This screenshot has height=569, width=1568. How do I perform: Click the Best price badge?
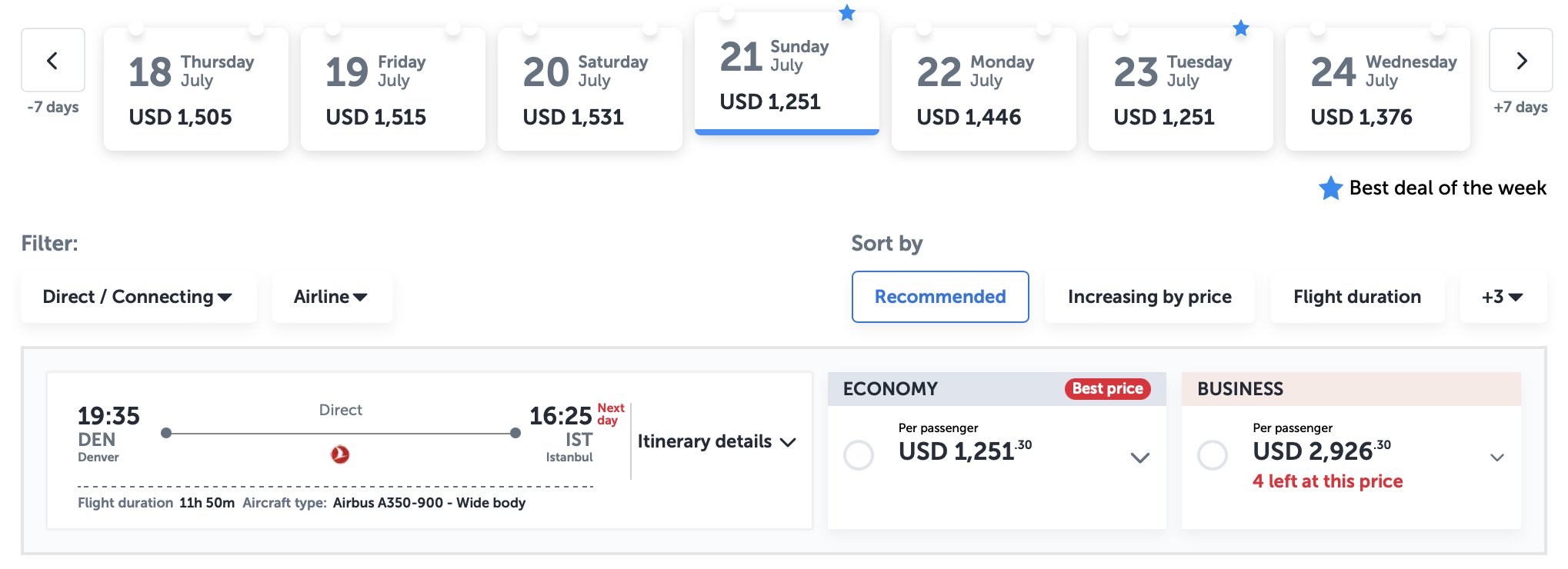[x=1108, y=389]
